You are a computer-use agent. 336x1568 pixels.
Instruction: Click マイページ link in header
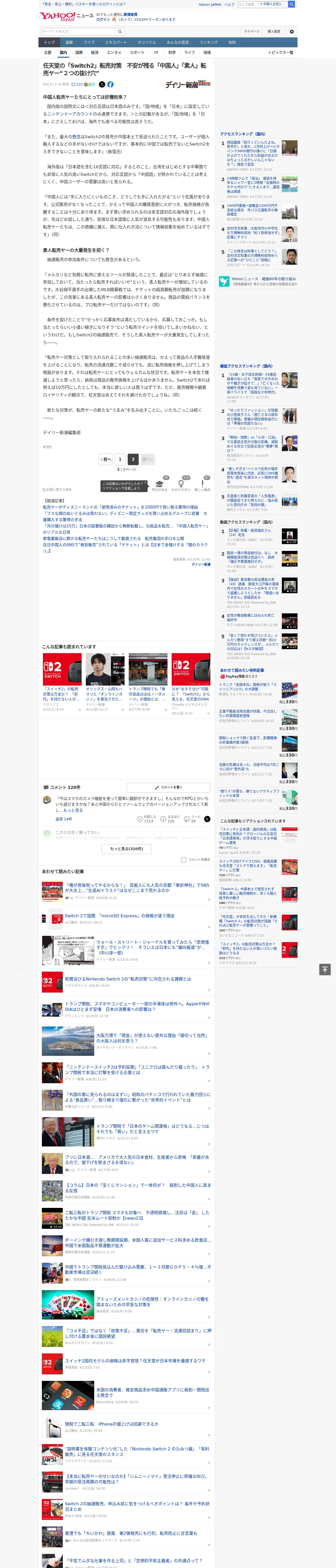252,32
